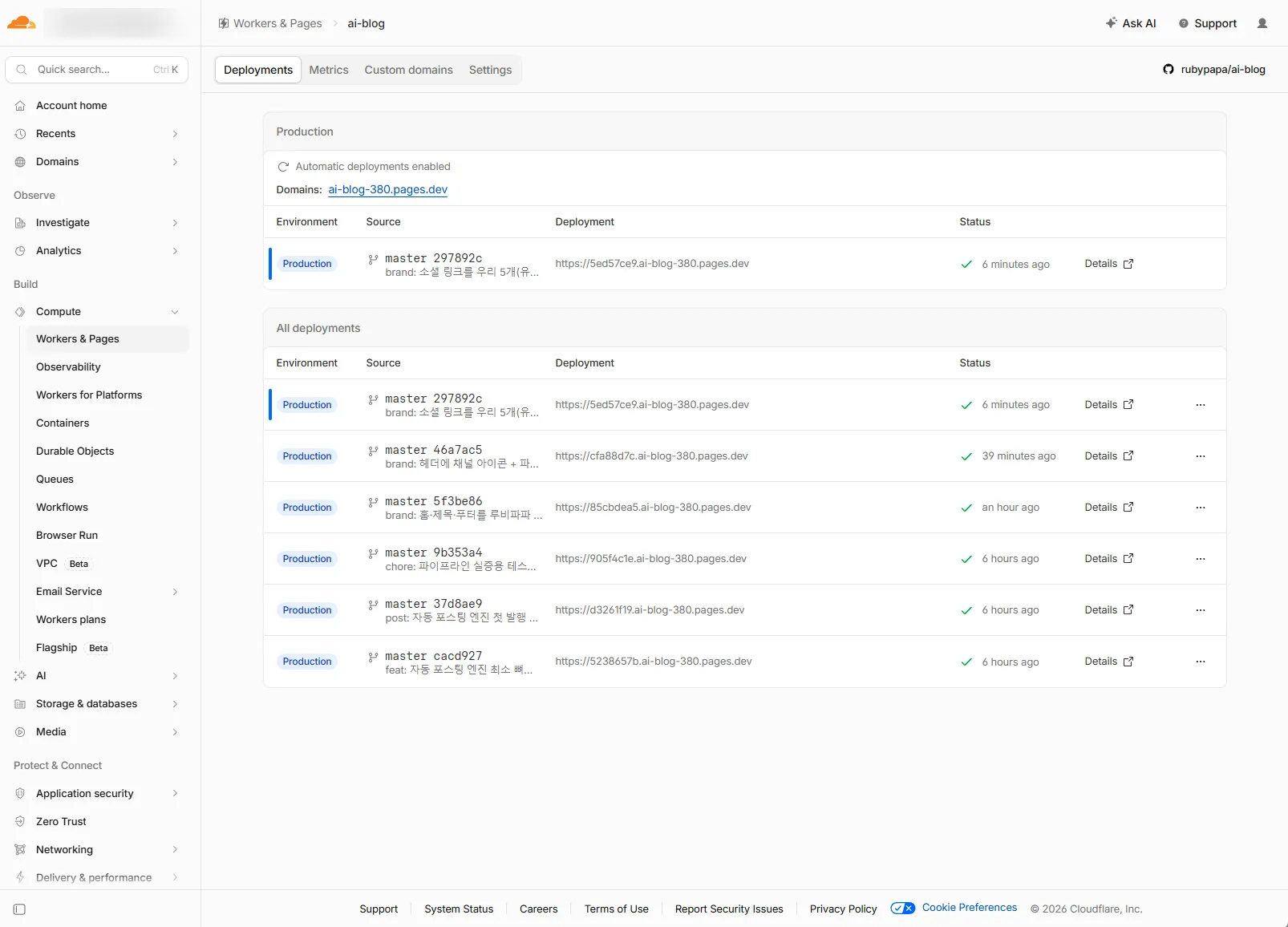Screen dimensions: 1288x927
Task: Click the Zero Trust icon
Action: pyautogui.click(x=20, y=822)
